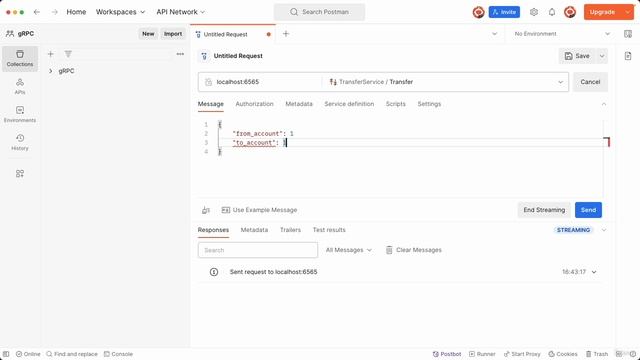Open the All Messages filter dropdown
The height and width of the screenshot is (360, 640).
(349, 250)
